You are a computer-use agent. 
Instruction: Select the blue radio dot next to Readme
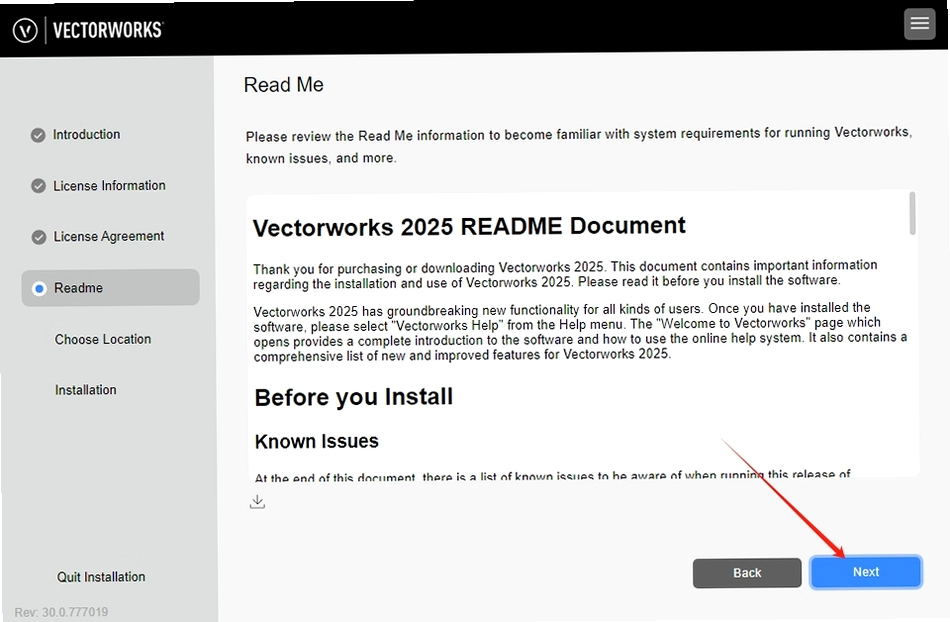pos(39,288)
